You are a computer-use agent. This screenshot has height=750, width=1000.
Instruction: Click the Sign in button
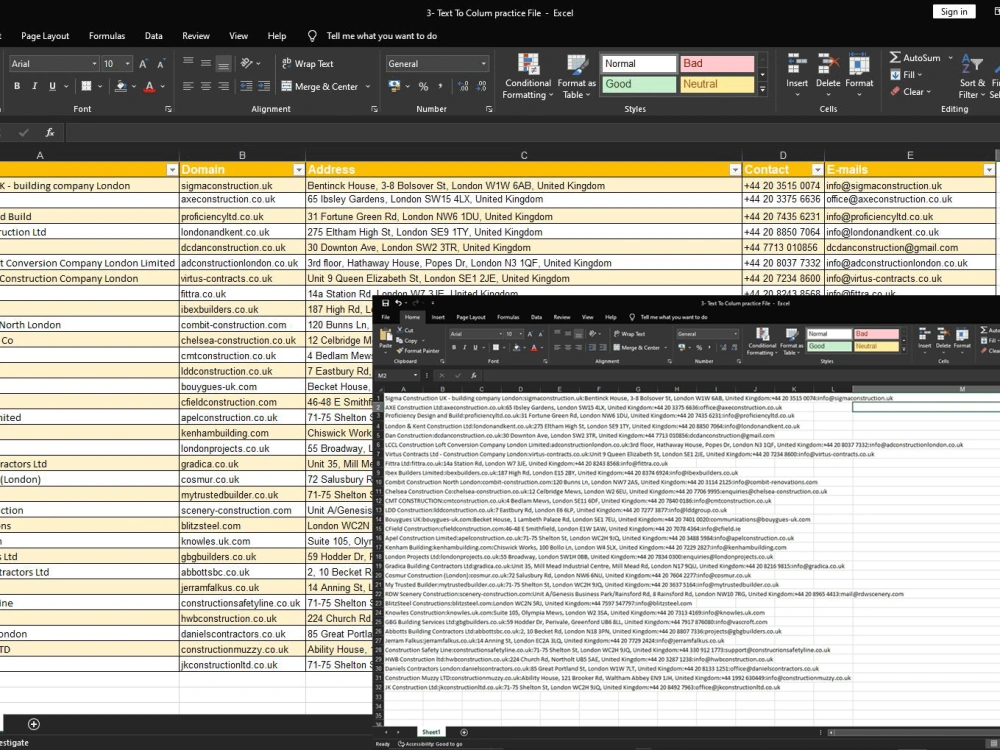tap(954, 11)
